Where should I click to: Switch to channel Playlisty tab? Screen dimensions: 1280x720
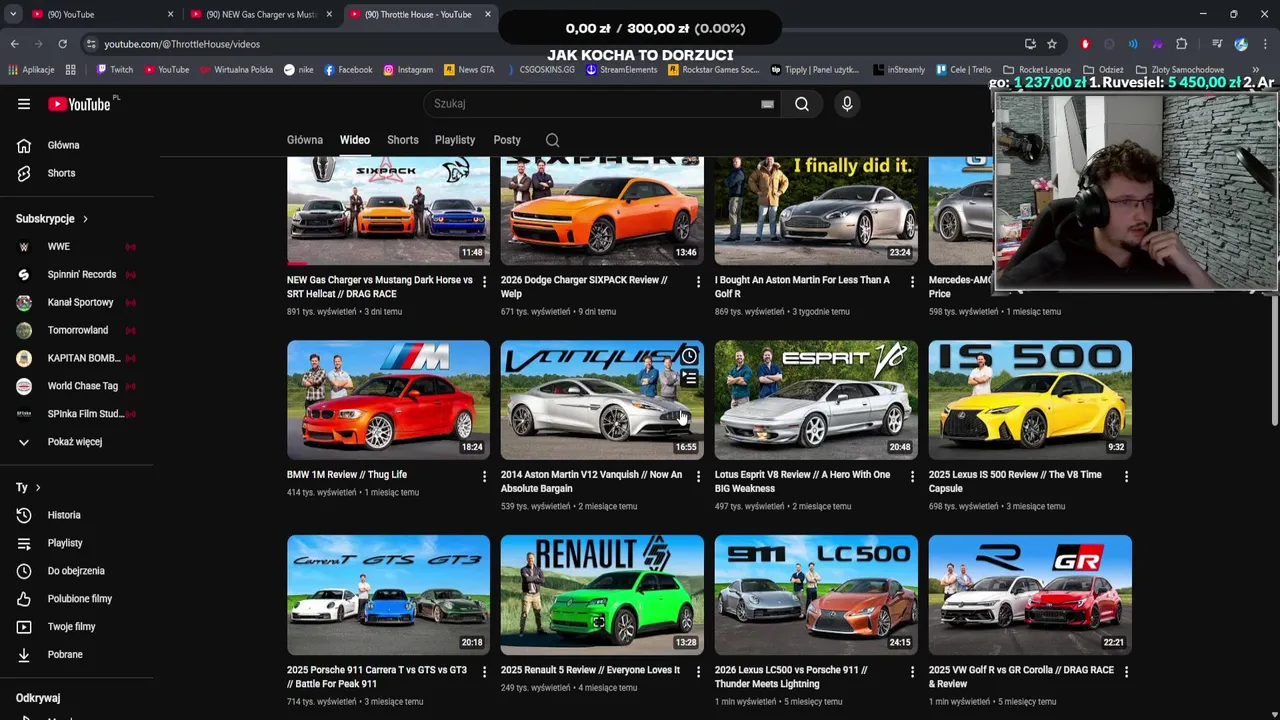click(455, 140)
